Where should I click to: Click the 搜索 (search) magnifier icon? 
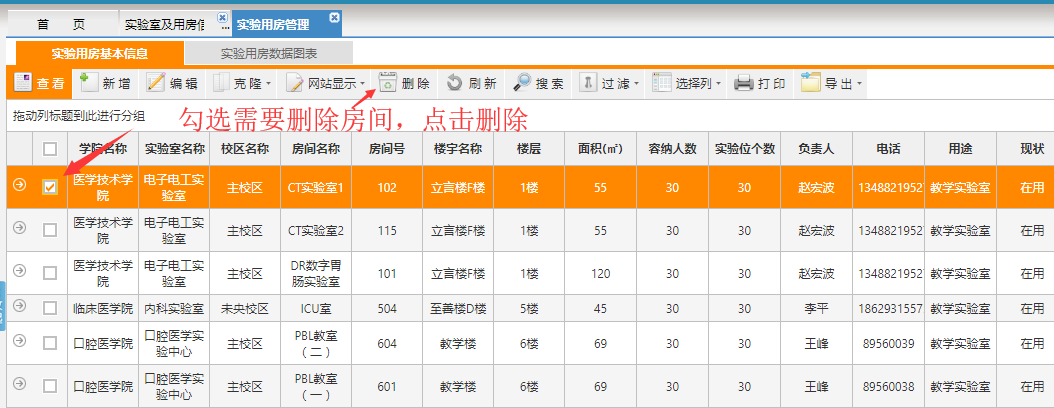pos(523,84)
